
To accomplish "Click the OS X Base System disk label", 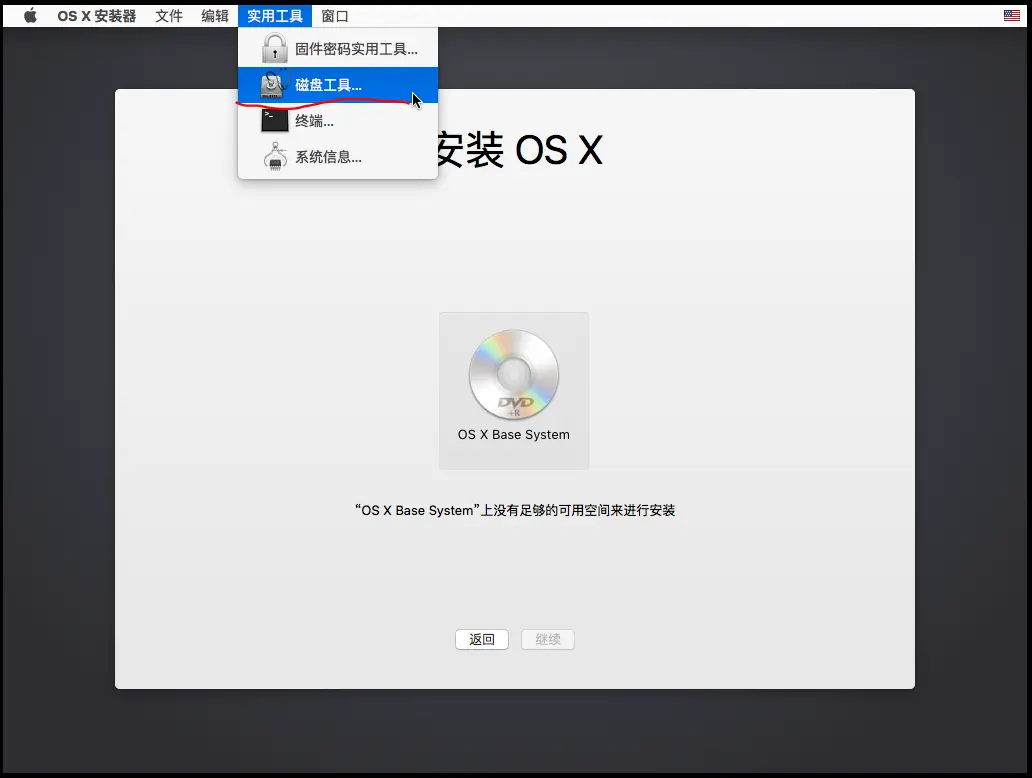I will (514, 434).
